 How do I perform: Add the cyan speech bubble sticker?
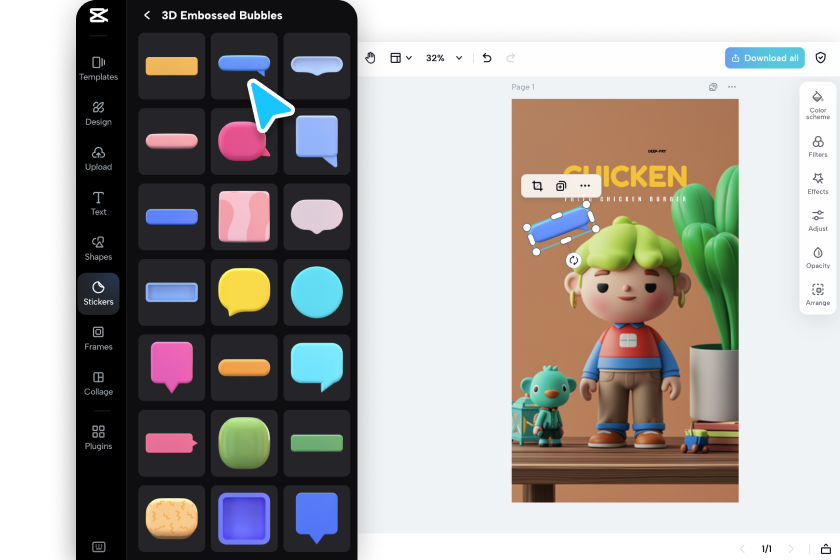point(317,368)
